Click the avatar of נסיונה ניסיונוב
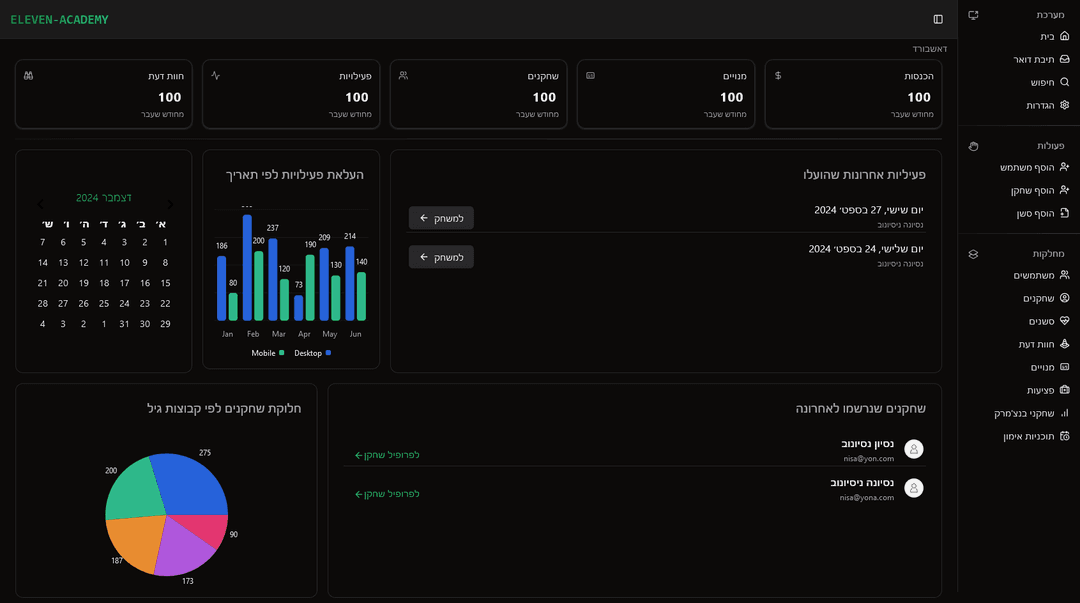Screen dimensions: 1080x603 (913, 488)
